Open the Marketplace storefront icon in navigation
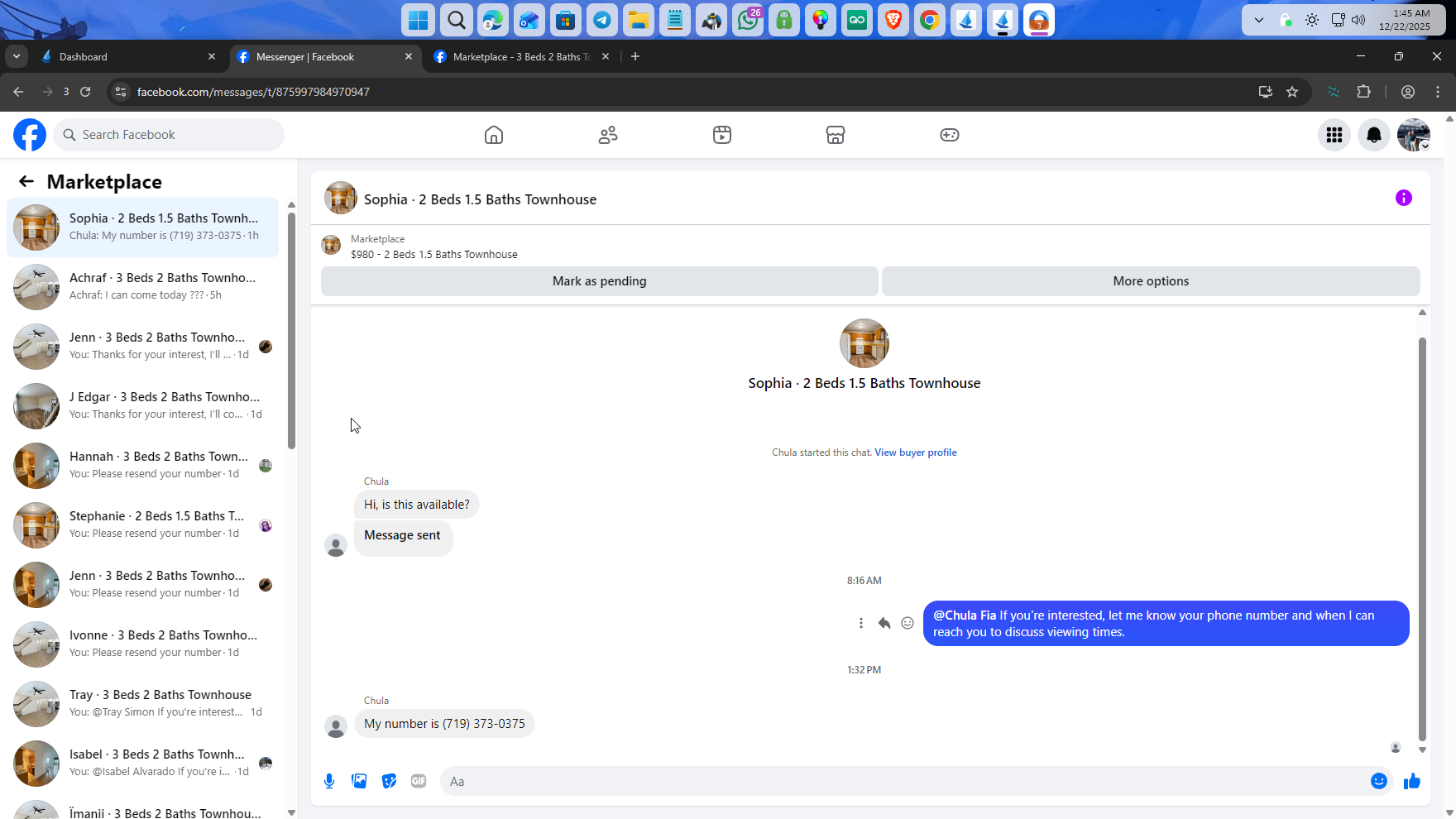The width and height of the screenshot is (1456, 819). click(836, 135)
